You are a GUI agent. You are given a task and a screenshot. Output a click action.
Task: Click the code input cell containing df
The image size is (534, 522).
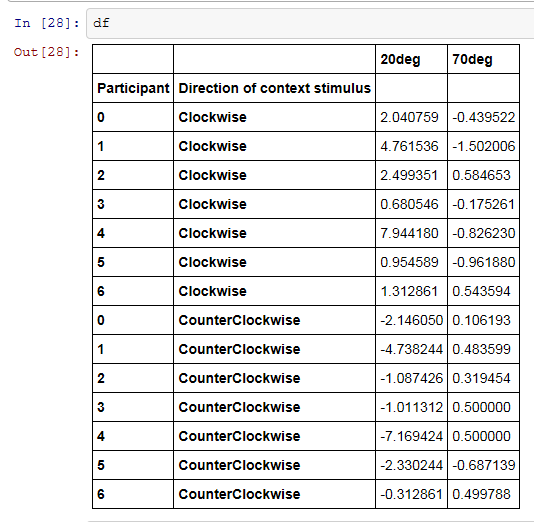[310, 23]
